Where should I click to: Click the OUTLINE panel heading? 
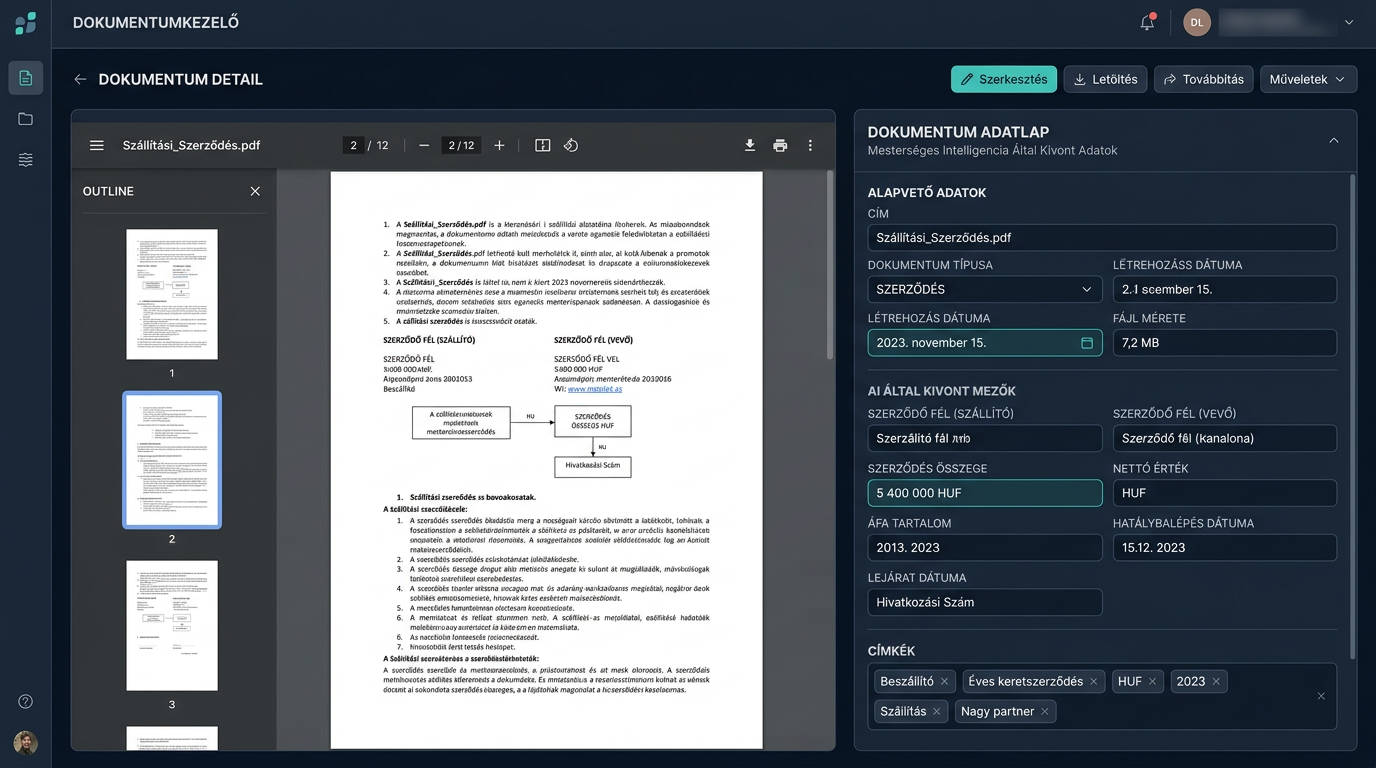108,191
